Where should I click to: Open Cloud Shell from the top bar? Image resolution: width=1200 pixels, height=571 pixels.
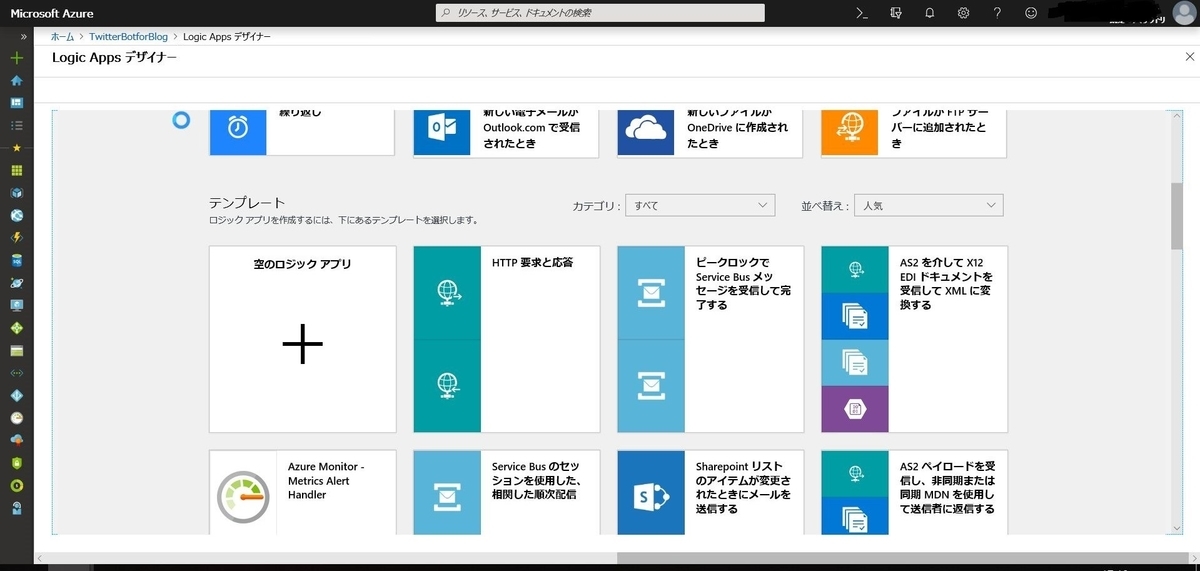coord(860,13)
